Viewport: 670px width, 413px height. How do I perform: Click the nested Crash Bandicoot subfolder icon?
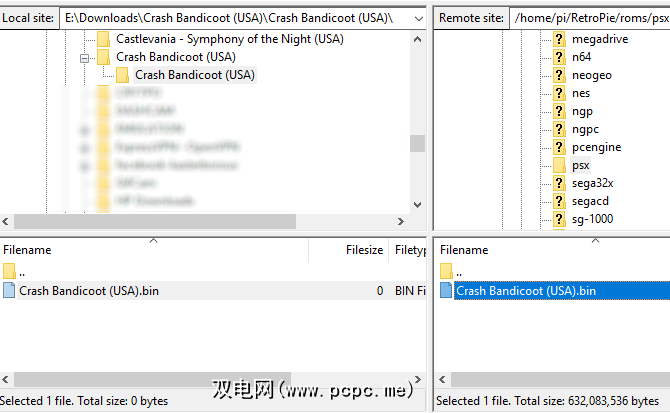(x=122, y=75)
